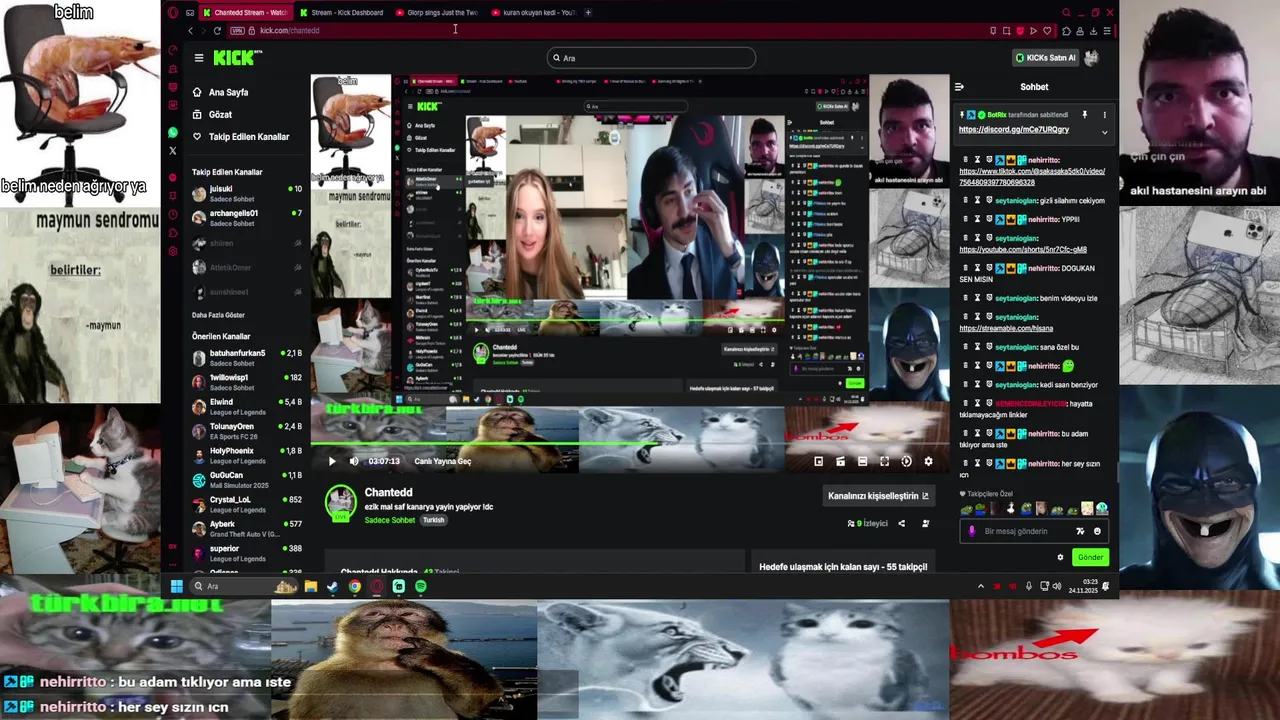Open the juisuki followed channel
Viewport: 1280px width, 720px height.
pyautogui.click(x=247, y=193)
